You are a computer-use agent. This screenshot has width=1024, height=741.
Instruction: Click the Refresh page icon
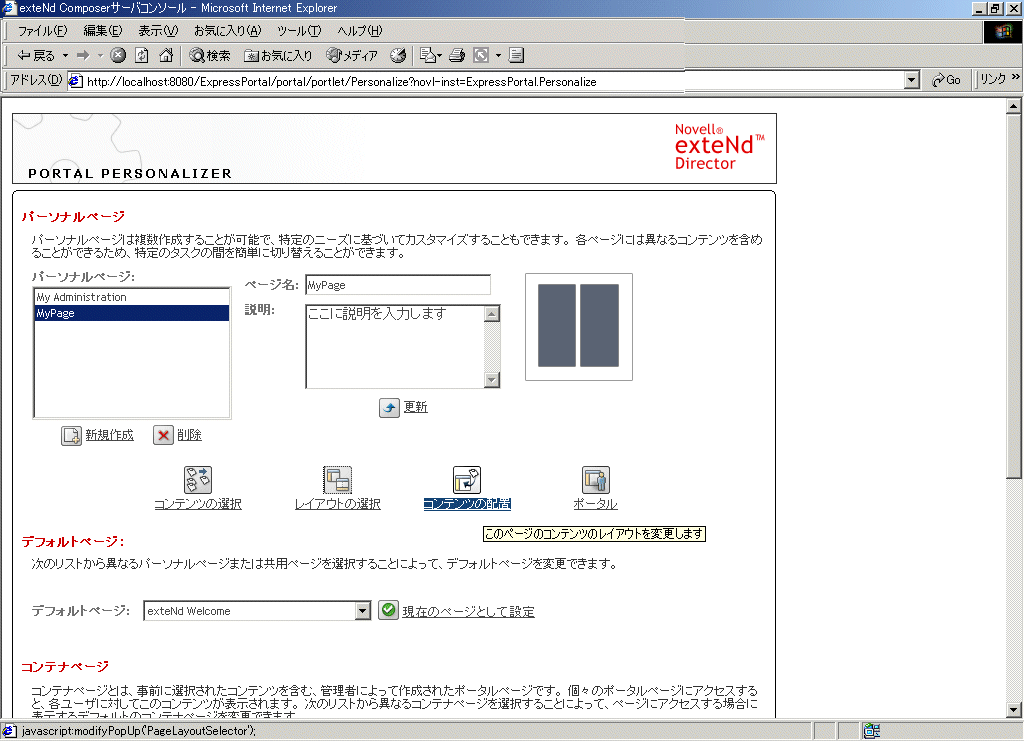pos(142,55)
